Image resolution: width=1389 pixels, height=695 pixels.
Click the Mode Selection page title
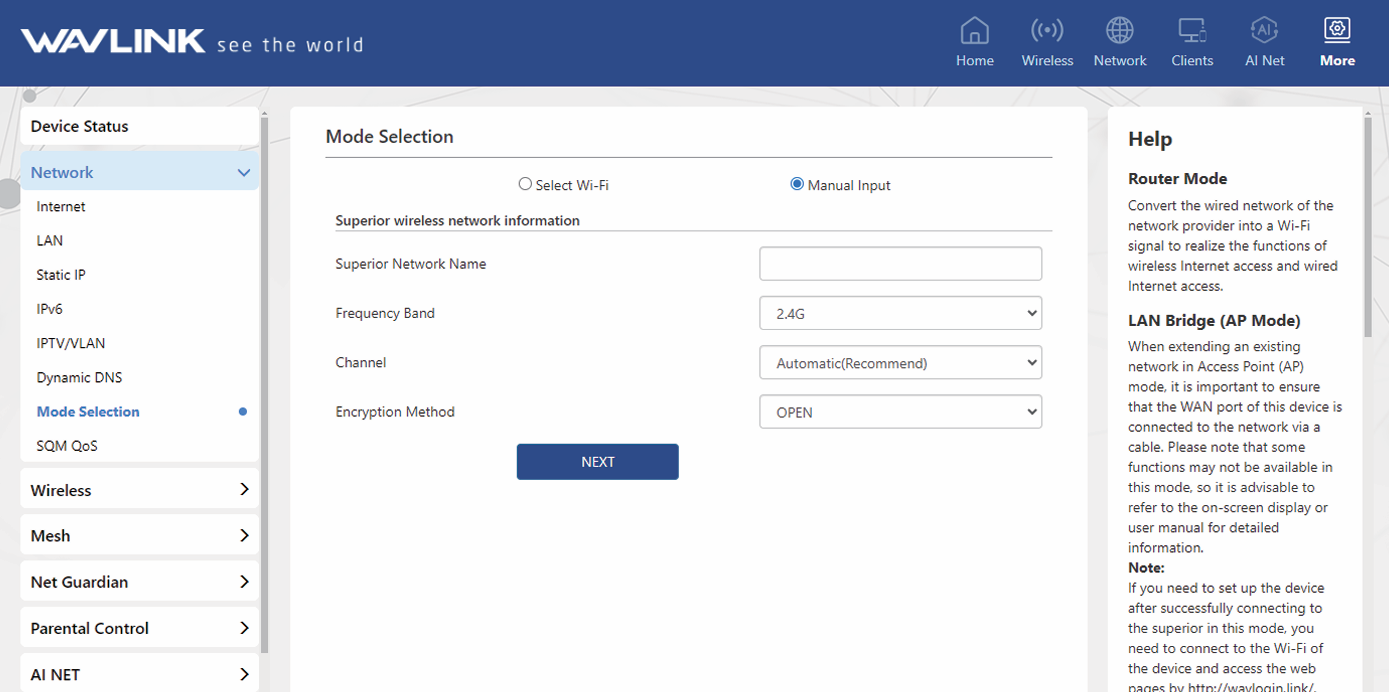click(x=389, y=137)
